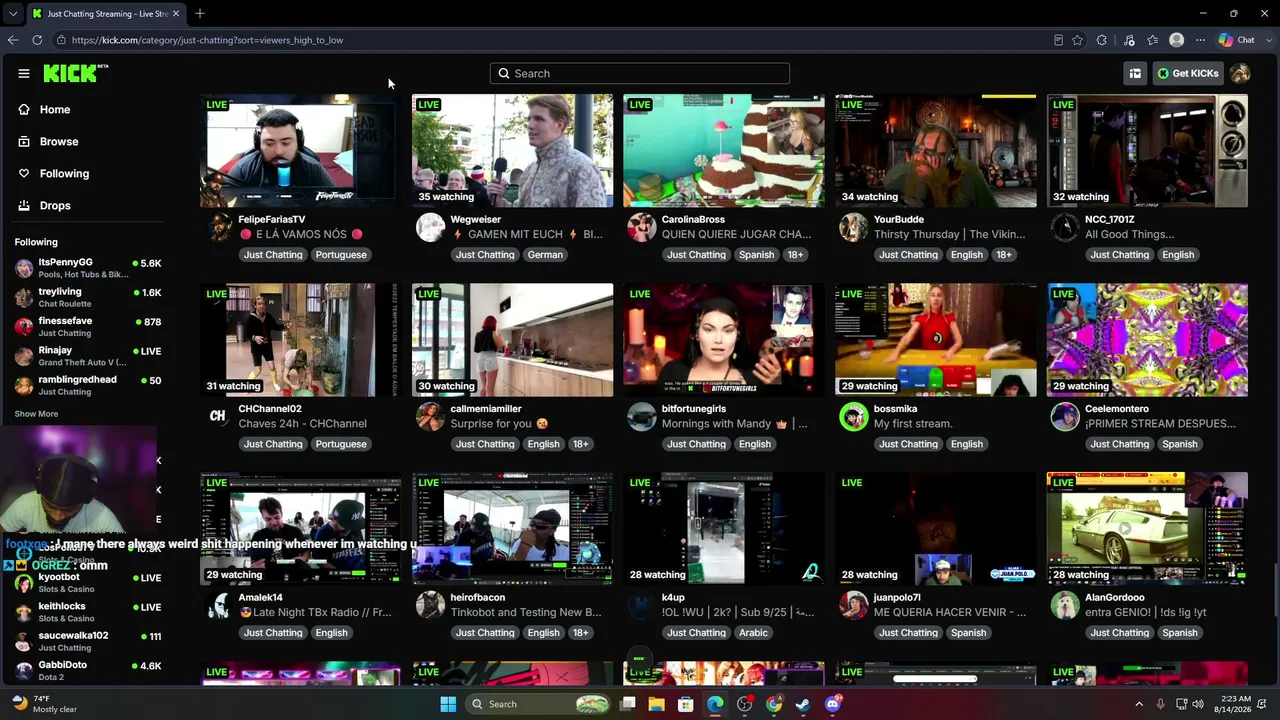Click the German tag under Wegweiser

click(545, 255)
